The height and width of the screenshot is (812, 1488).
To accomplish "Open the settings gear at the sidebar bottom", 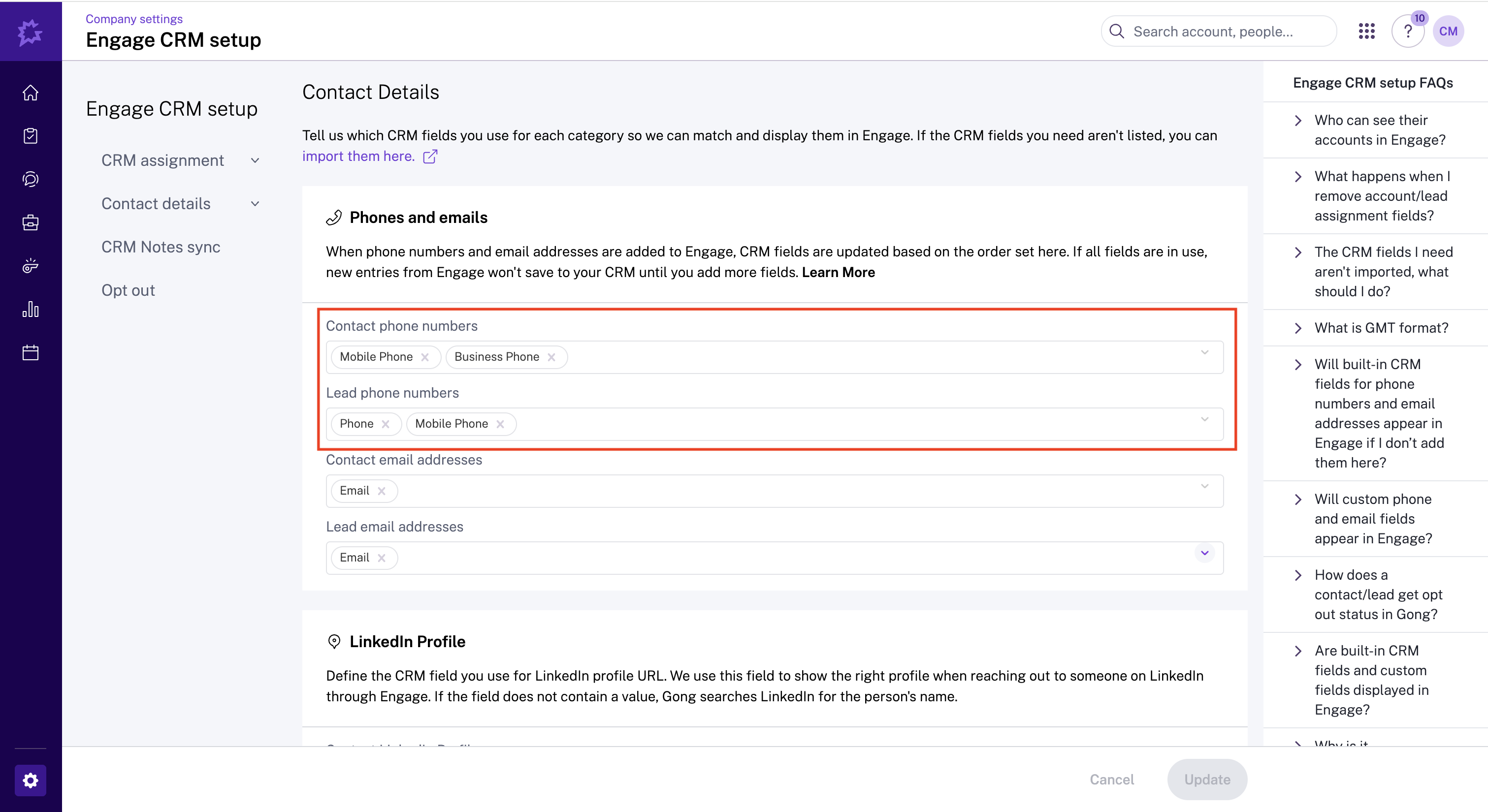I will (31, 780).
